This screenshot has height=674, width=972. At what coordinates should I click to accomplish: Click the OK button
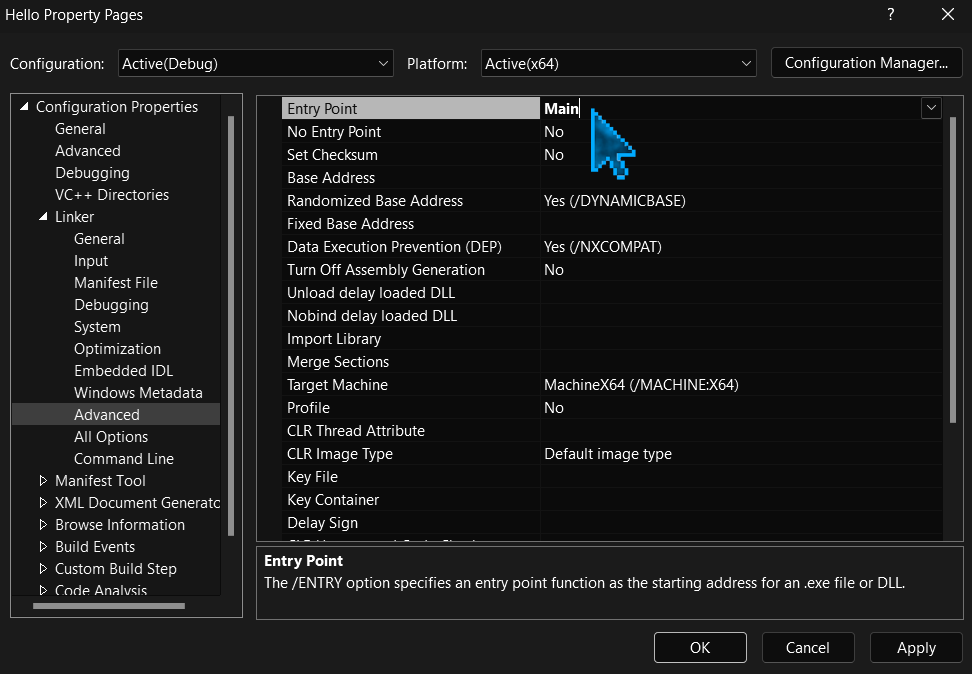tap(700, 647)
